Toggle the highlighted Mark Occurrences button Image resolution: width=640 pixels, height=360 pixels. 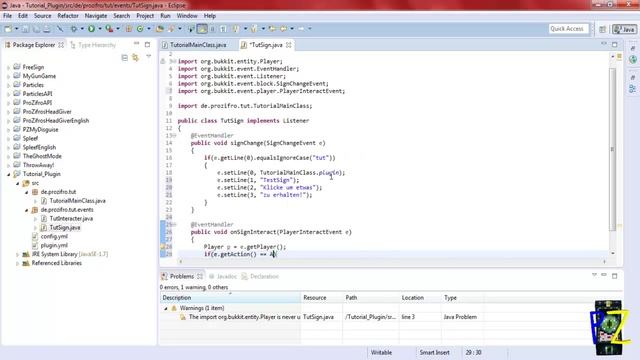202,29
